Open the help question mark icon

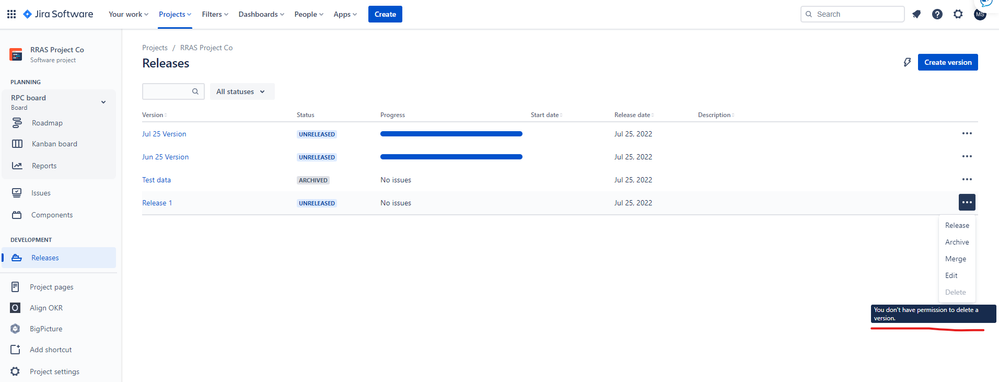click(x=937, y=14)
